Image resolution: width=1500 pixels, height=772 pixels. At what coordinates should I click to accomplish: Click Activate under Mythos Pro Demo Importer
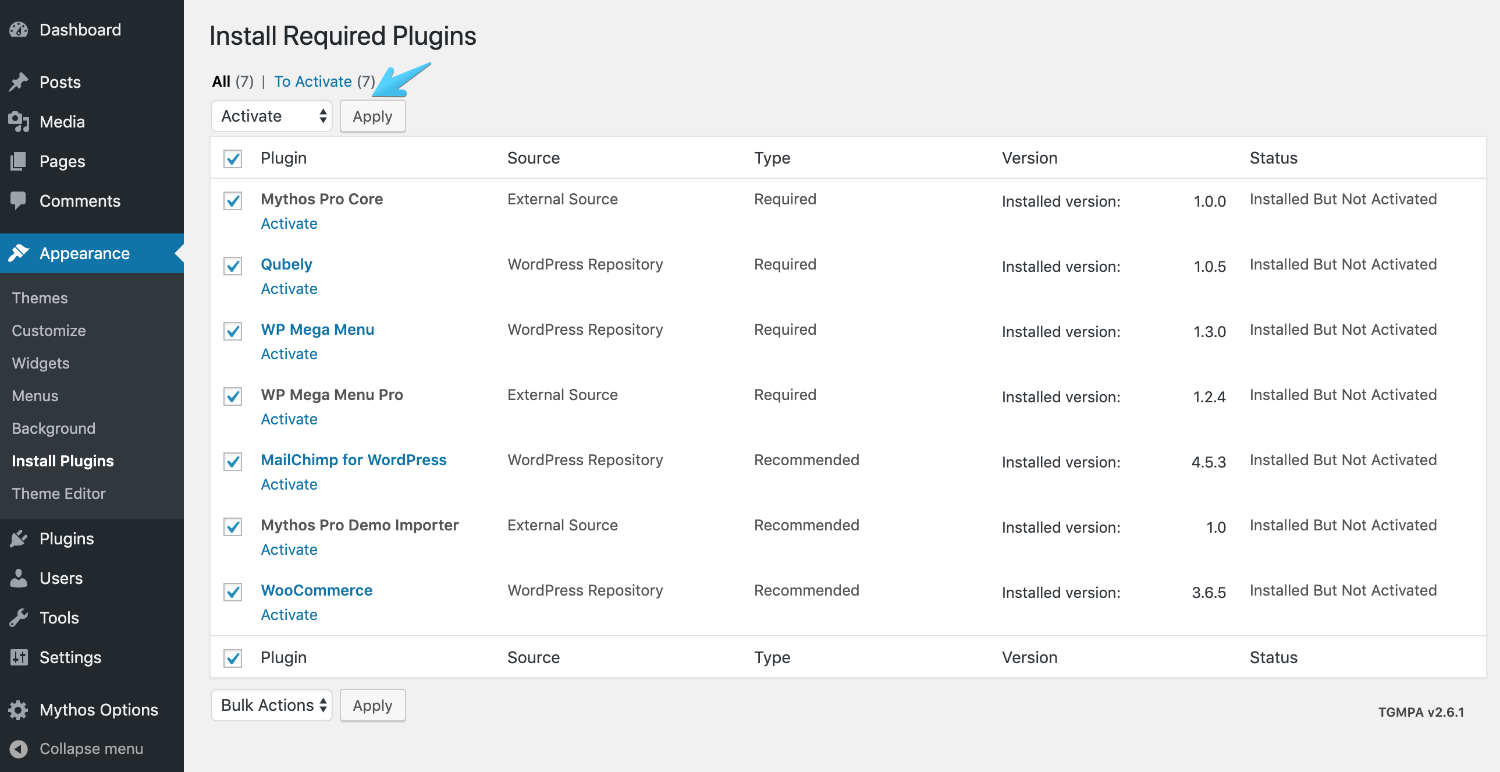(x=289, y=550)
